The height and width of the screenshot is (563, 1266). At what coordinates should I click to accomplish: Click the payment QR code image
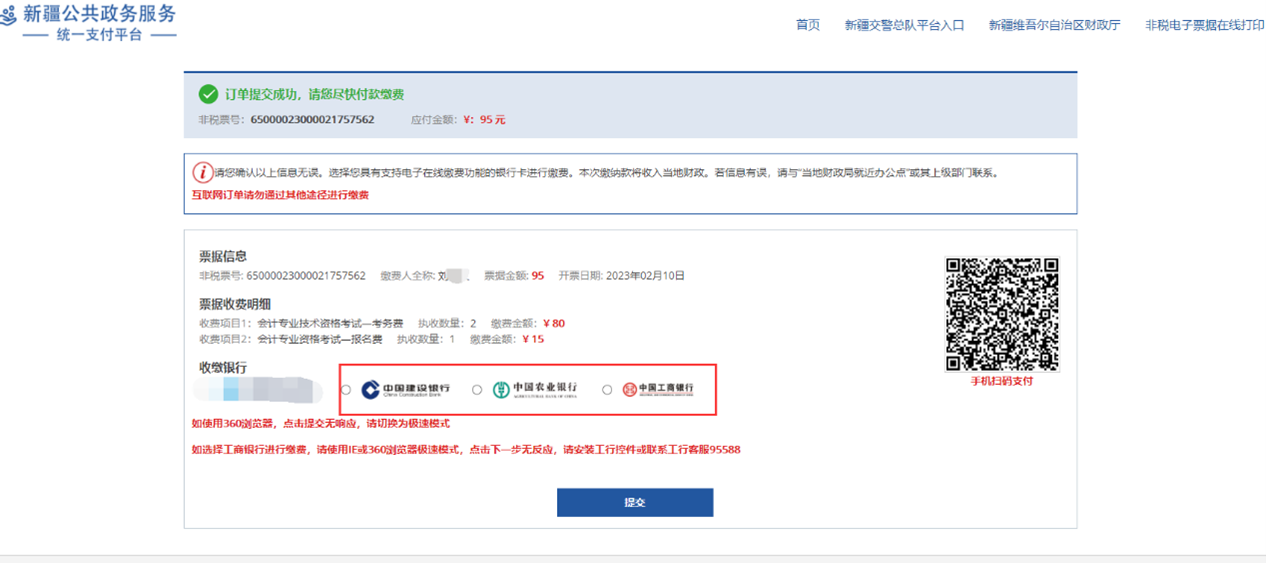tap(1002, 314)
